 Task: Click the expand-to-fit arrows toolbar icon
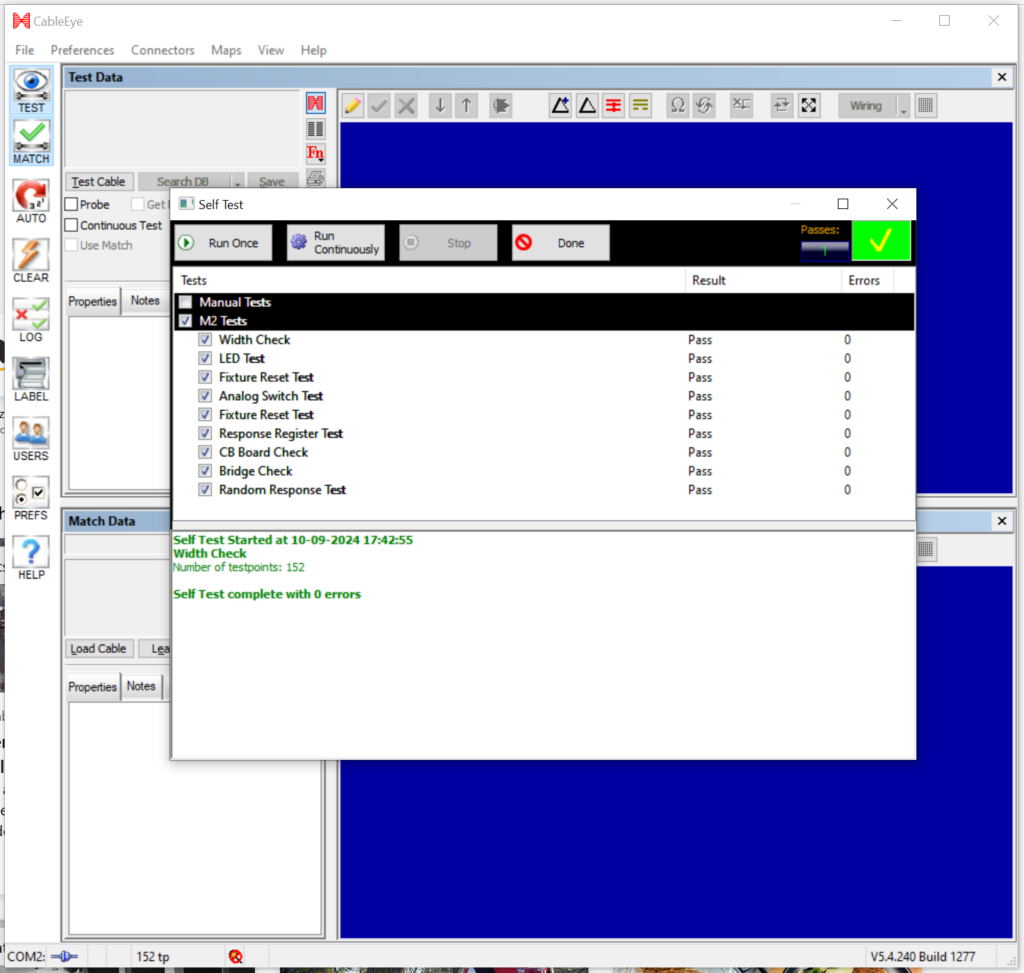click(x=808, y=105)
